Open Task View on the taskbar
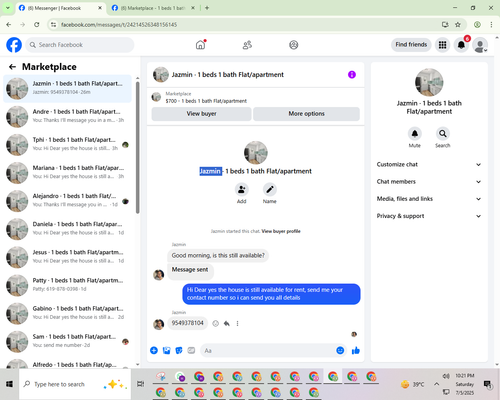The height and width of the screenshot is (400, 500). point(140,384)
